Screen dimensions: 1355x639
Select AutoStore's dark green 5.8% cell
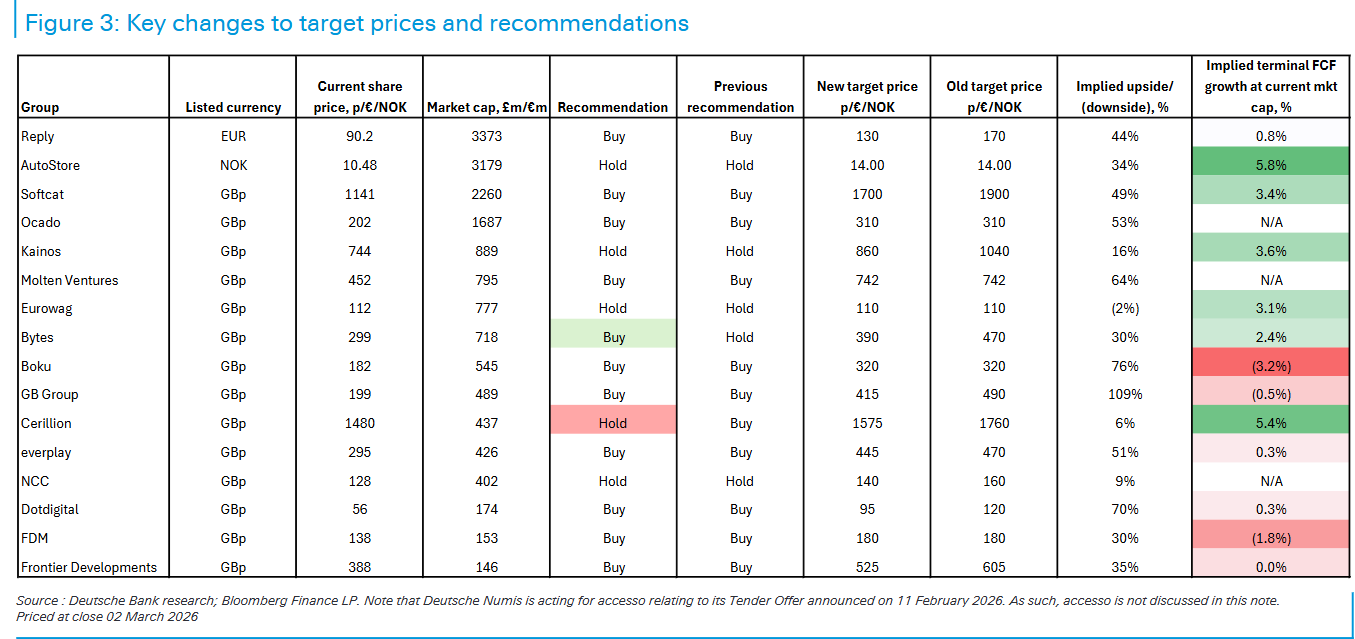pos(1270,165)
